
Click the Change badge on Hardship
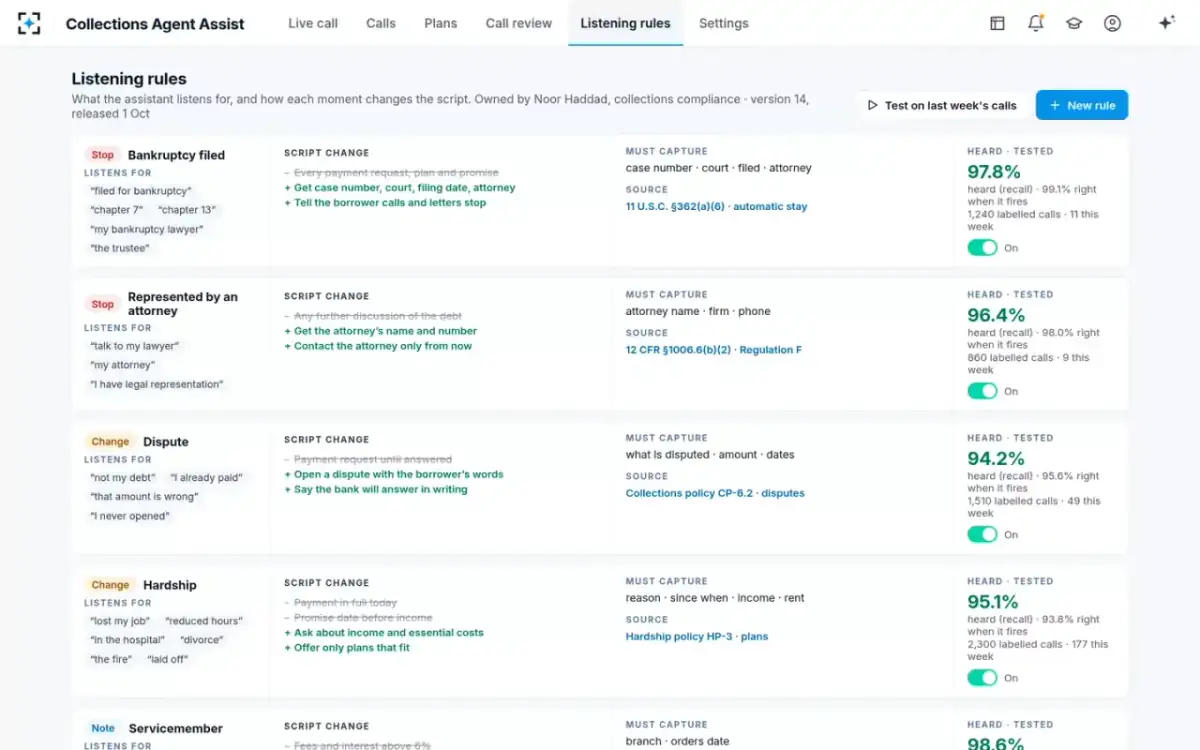[x=110, y=585]
